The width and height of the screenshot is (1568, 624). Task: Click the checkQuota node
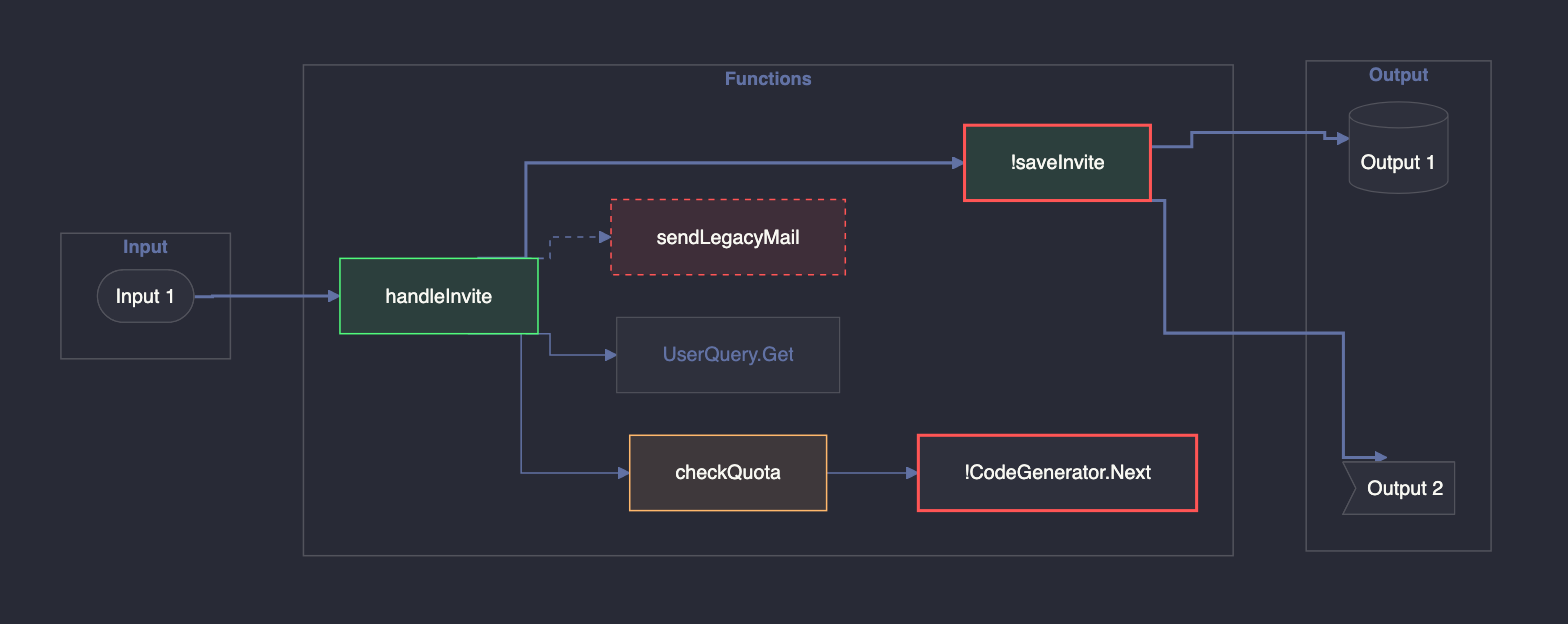tap(728, 473)
